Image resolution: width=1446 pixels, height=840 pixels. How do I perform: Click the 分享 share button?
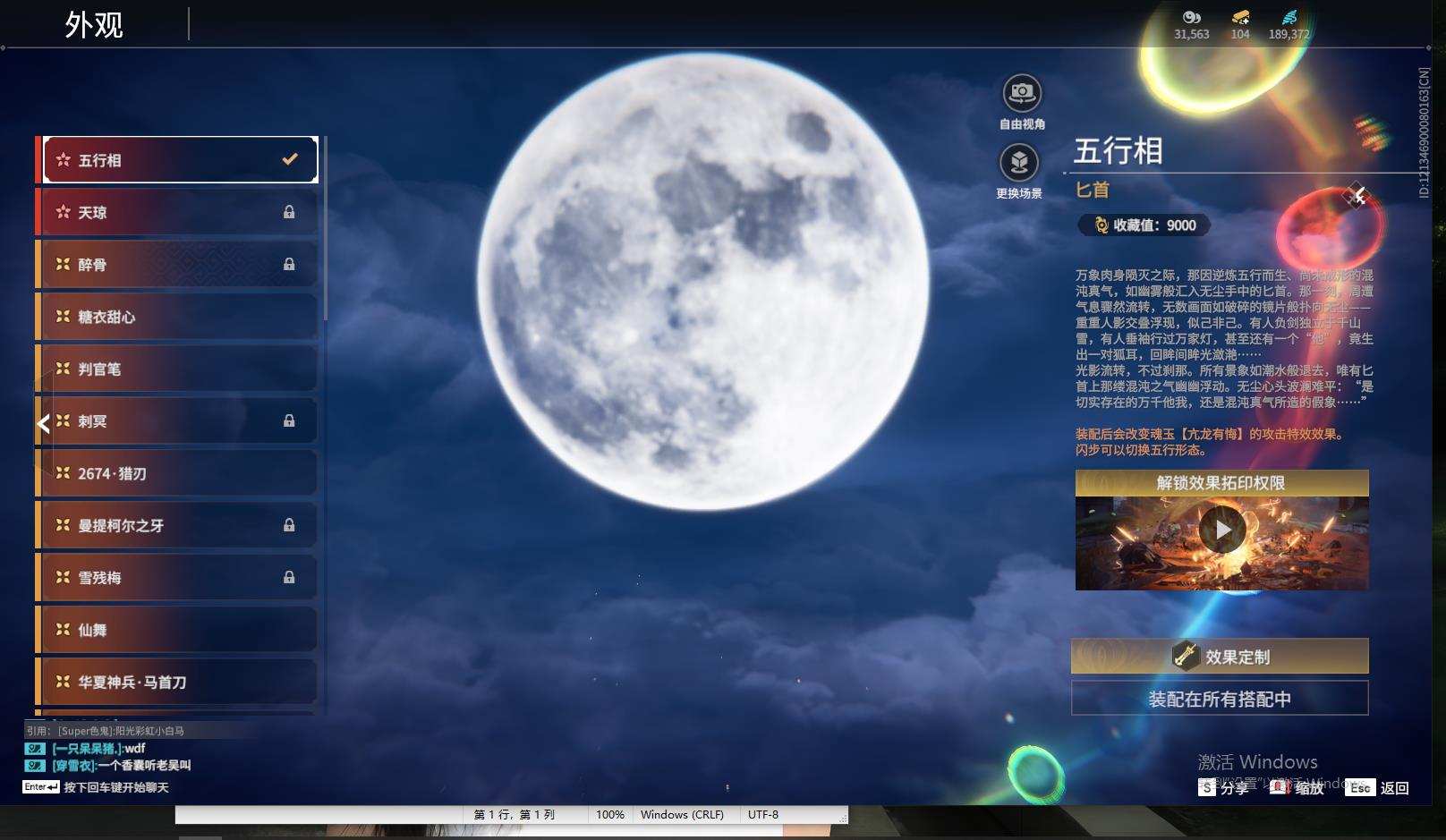pos(1223,787)
